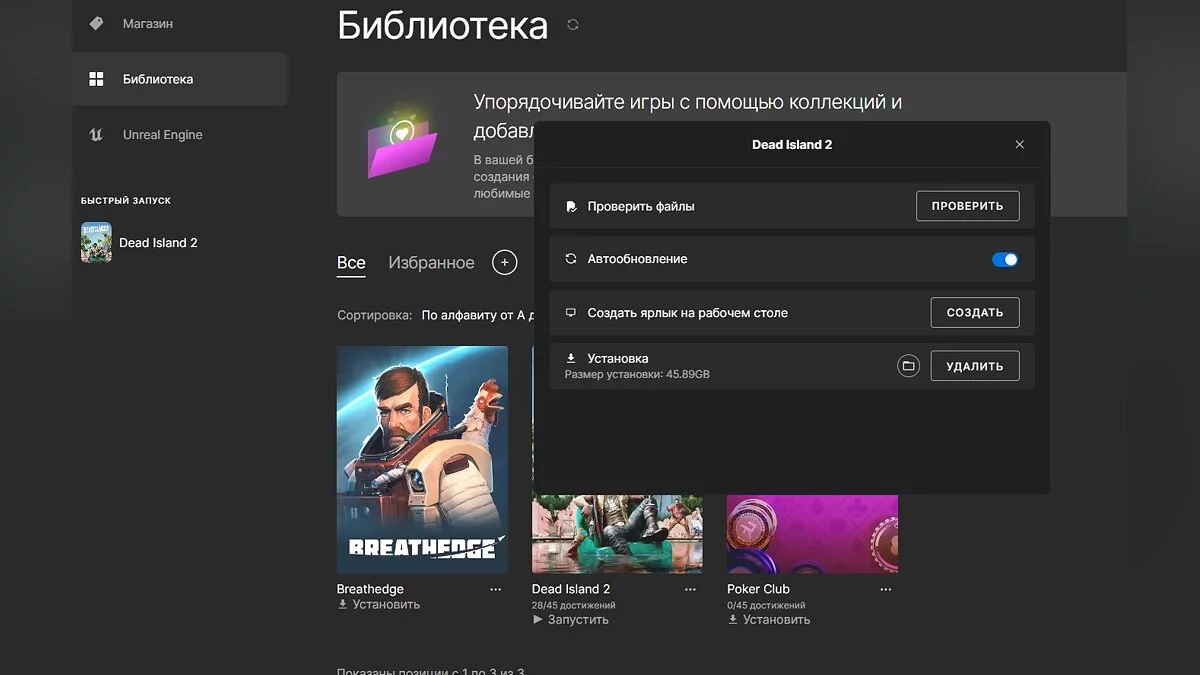Close the Dead Island 2 dialog
The height and width of the screenshot is (675, 1200).
pyautogui.click(x=1020, y=145)
